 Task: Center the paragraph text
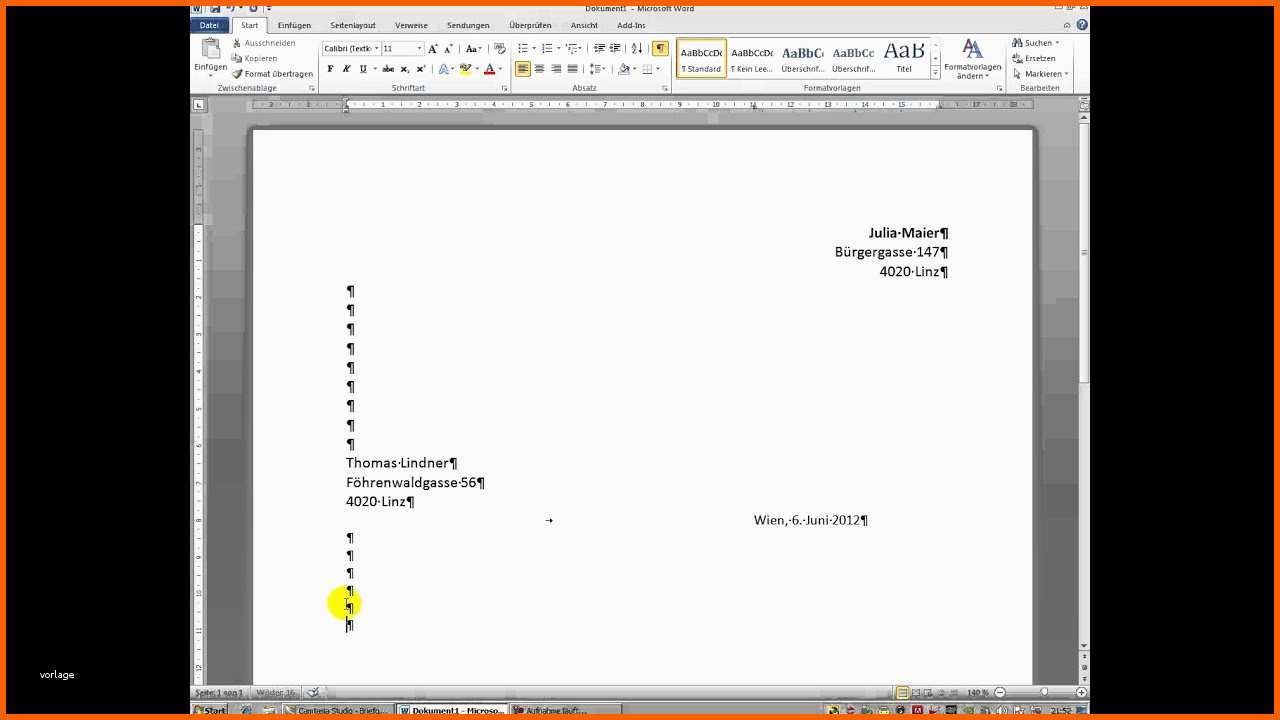click(540, 69)
